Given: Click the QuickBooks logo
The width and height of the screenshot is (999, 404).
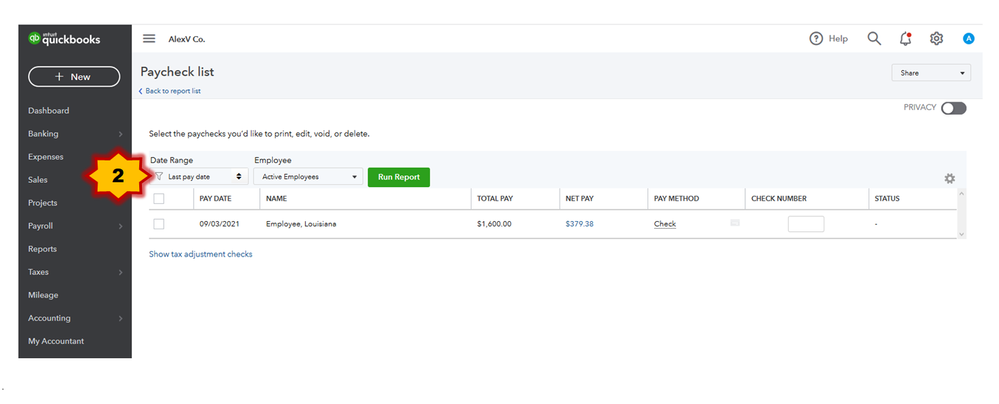Looking at the screenshot, I should pyautogui.click(x=64, y=40).
